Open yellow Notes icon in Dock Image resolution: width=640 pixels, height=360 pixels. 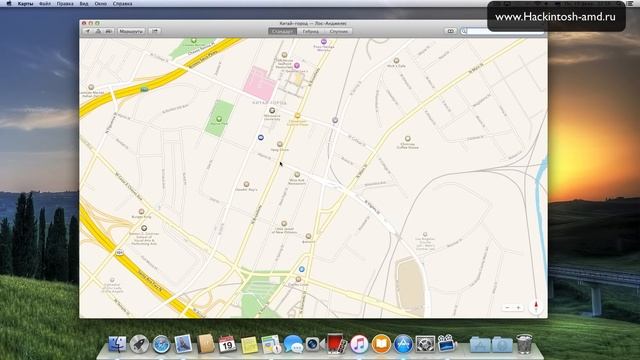click(x=249, y=345)
